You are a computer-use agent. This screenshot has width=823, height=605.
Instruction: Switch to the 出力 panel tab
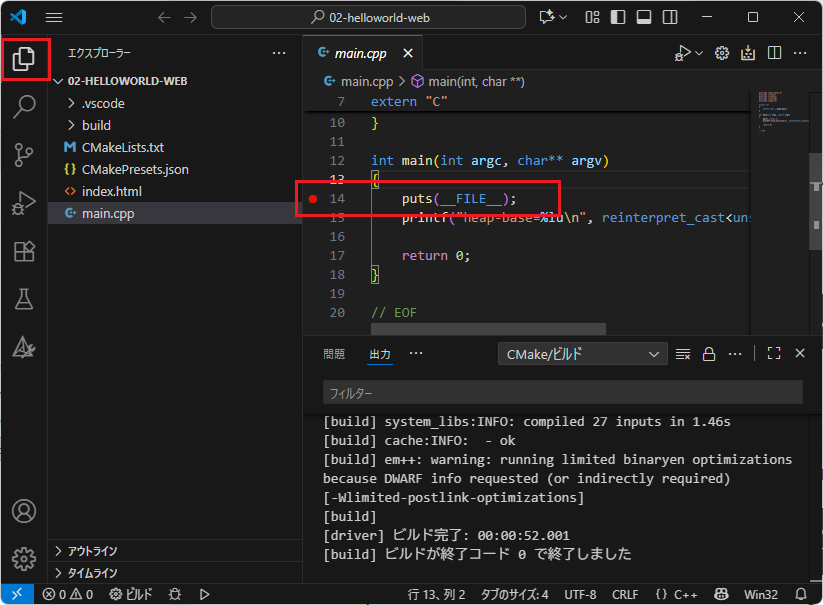380,354
